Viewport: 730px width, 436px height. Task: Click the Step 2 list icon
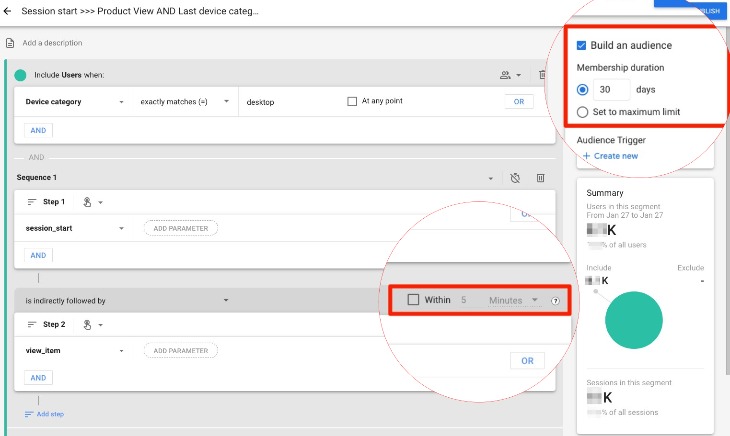pos(32,324)
